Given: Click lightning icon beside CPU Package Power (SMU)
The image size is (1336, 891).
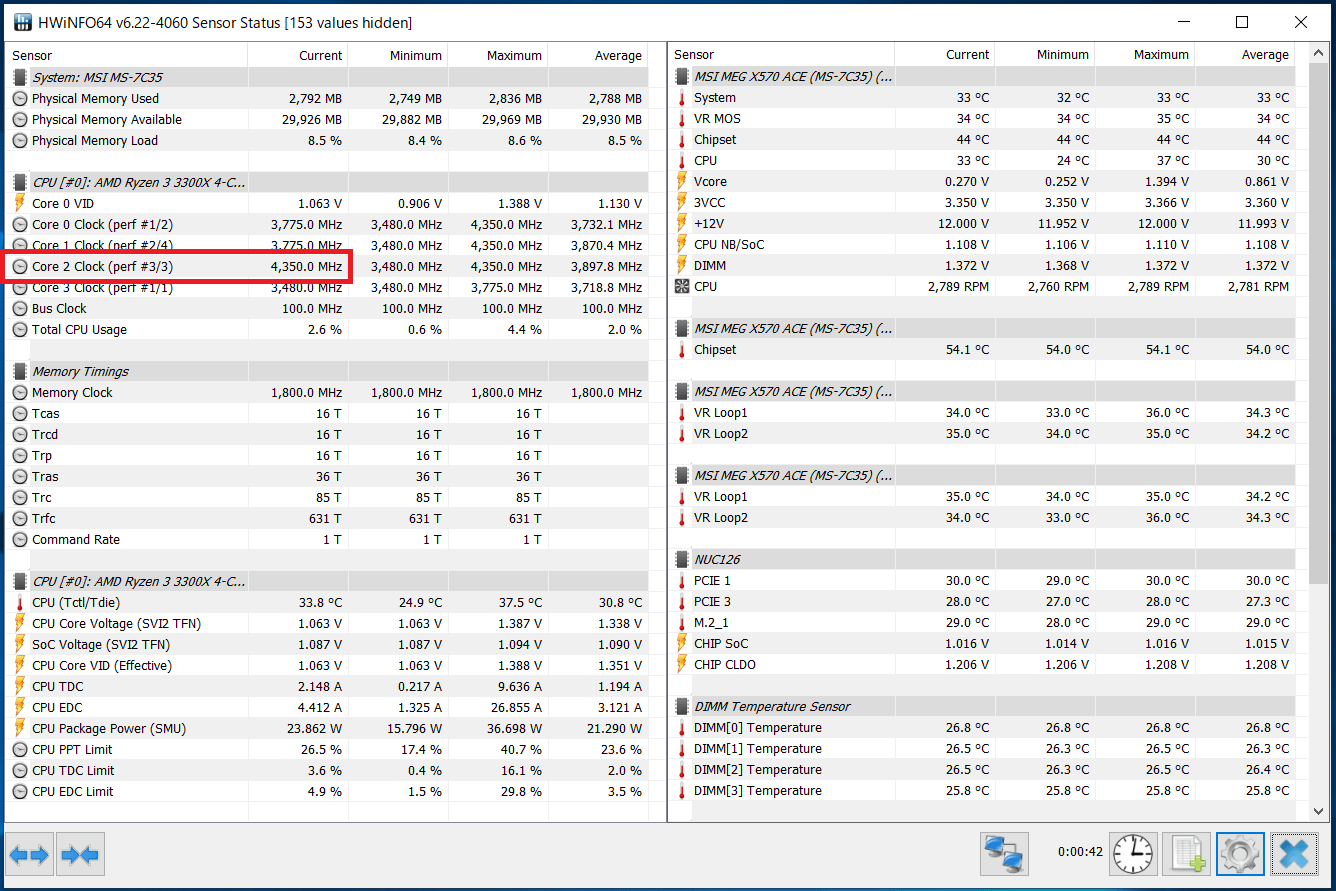Looking at the screenshot, I should [20, 729].
